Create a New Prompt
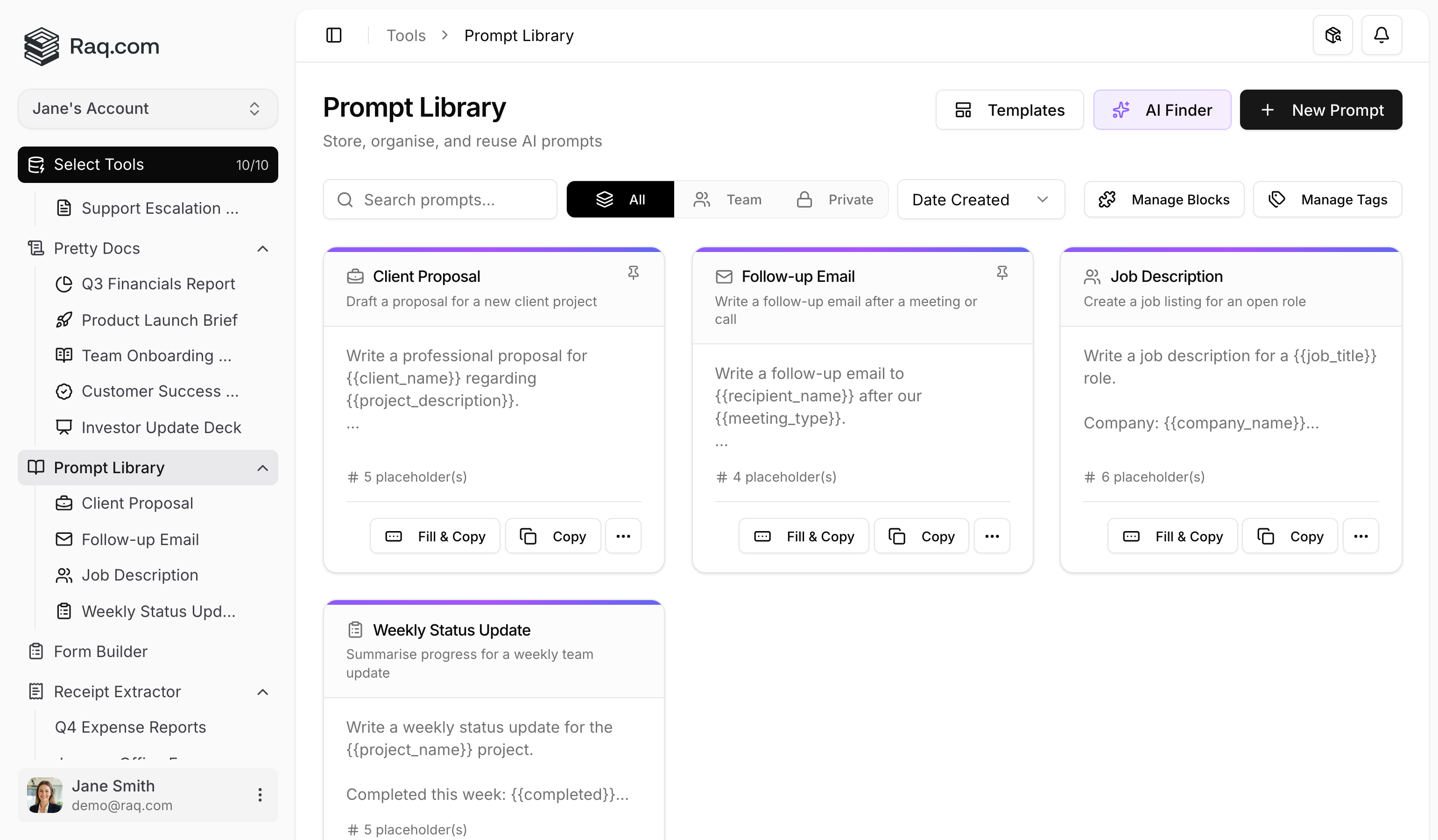Screen dimensions: 1438x840 pos(1321,110)
